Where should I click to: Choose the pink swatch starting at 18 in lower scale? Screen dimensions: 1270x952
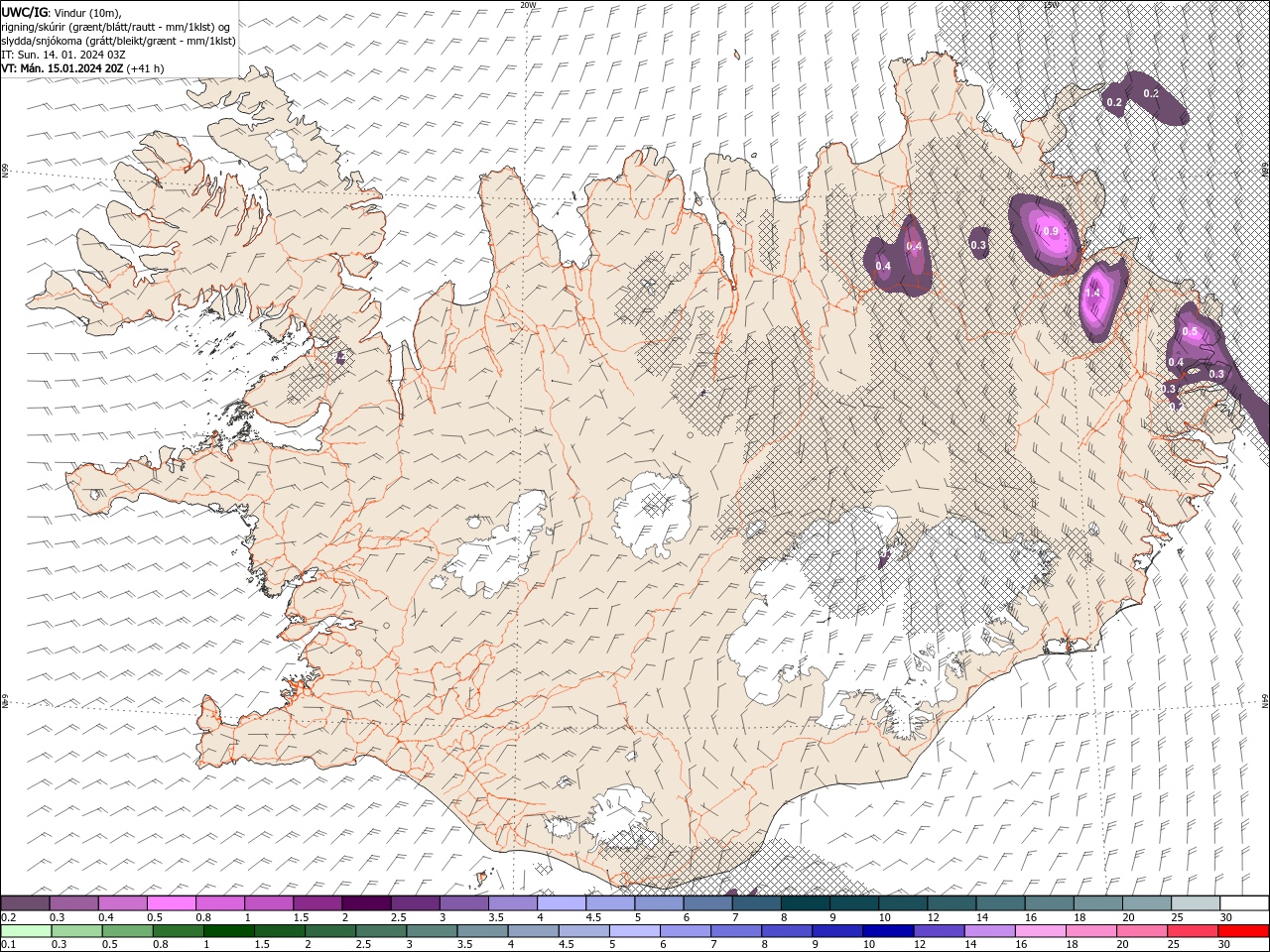1091,931
